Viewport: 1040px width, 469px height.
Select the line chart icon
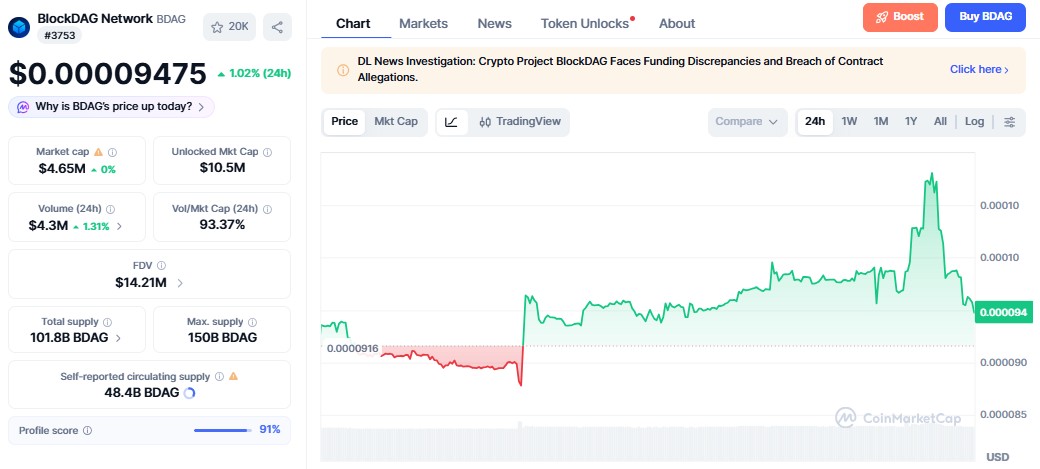click(x=452, y=122)
